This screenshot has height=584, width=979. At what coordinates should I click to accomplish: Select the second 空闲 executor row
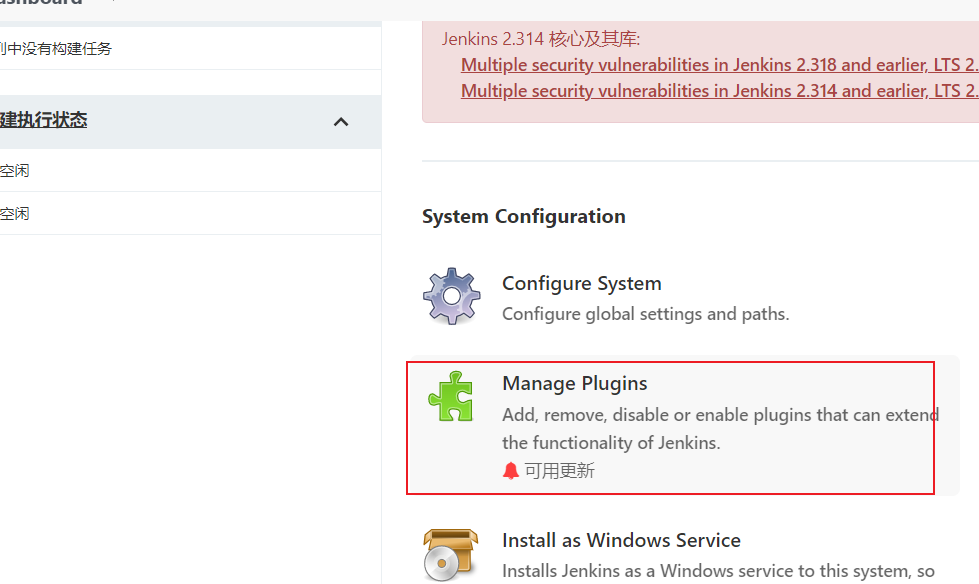coord(15,214)
